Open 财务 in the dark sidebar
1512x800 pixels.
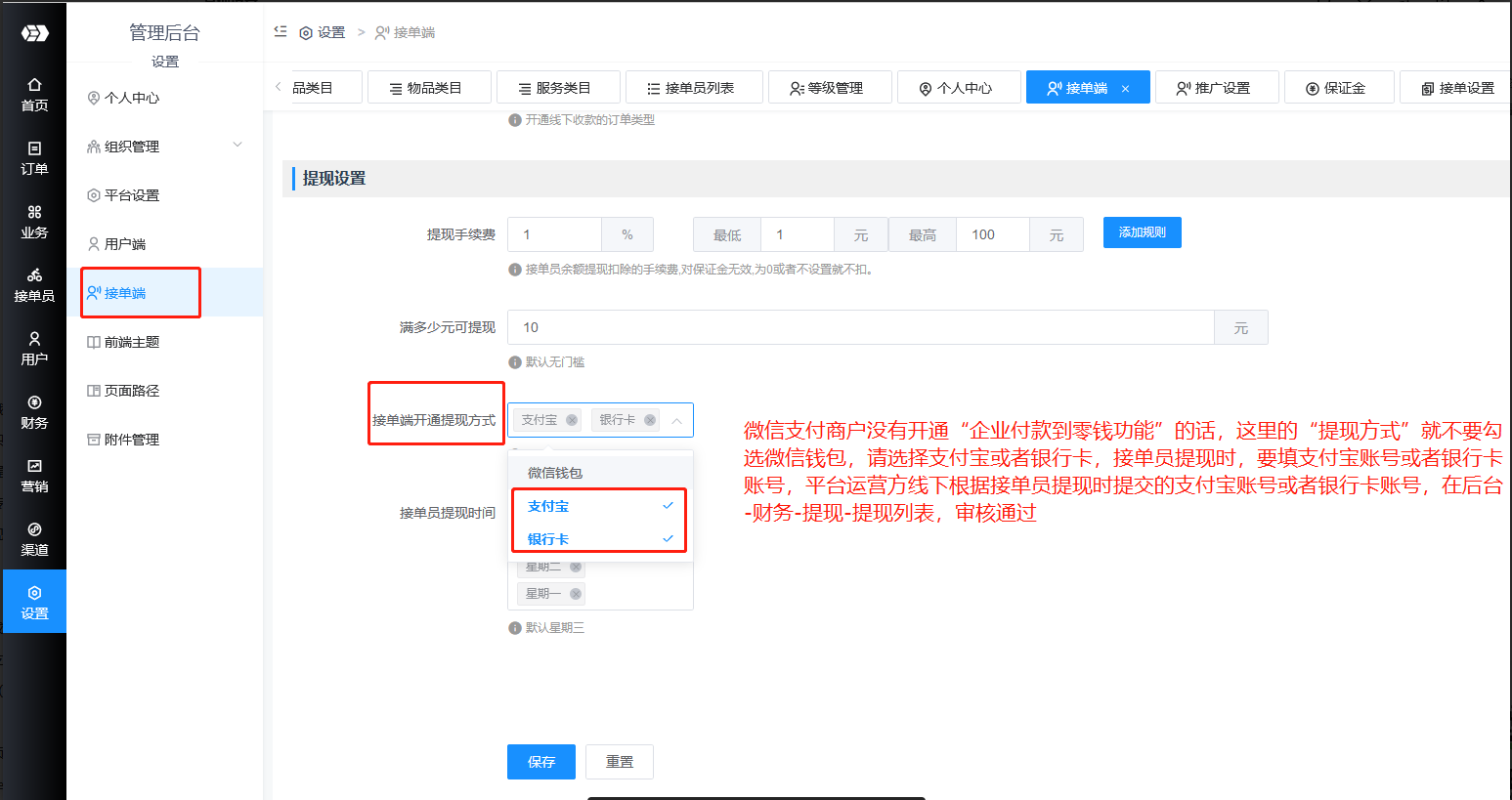pyautogui.click(x=34, y=412)
